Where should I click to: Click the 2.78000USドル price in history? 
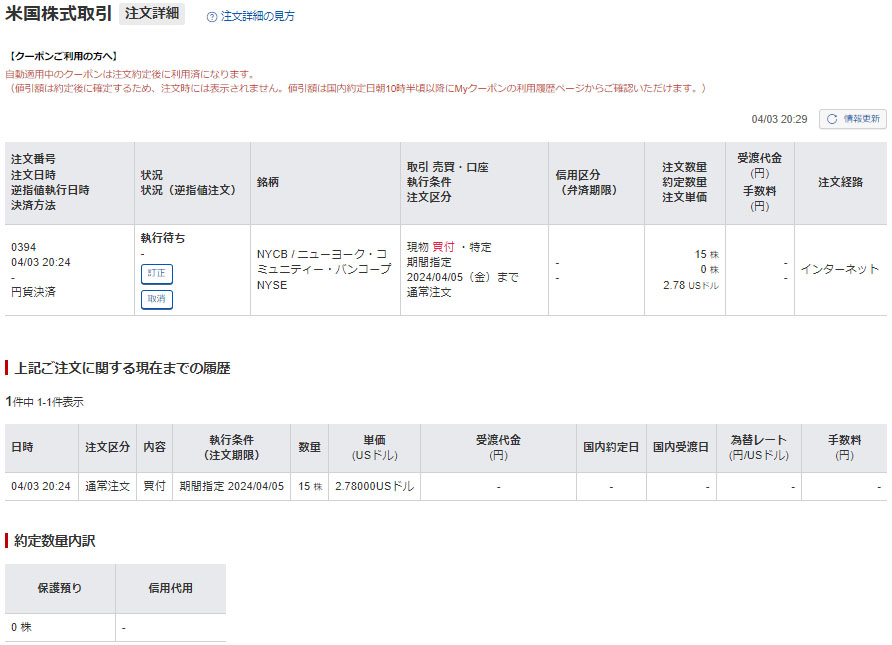[x=374, y=487]
